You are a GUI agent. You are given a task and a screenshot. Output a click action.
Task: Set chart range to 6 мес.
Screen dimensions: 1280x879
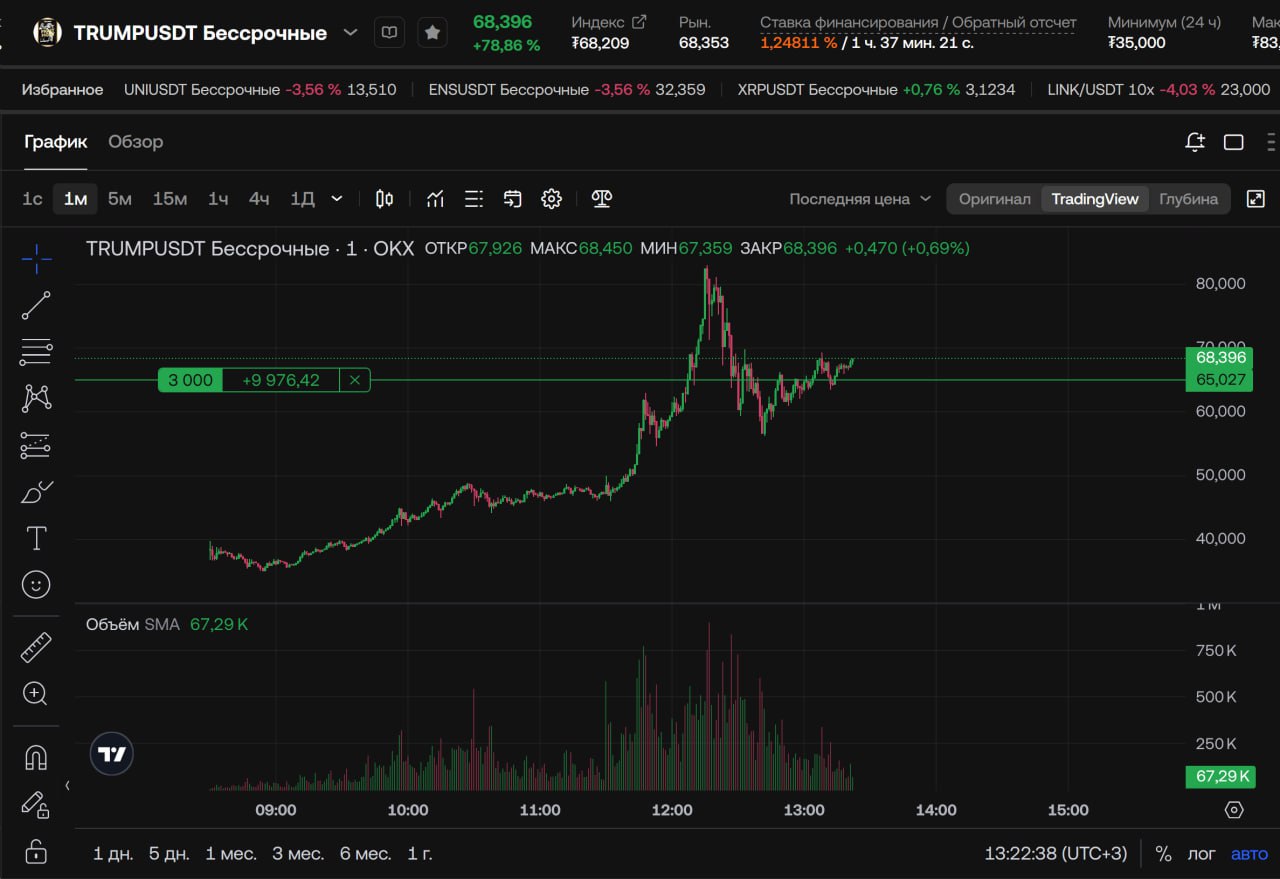[x=365, y=854]
